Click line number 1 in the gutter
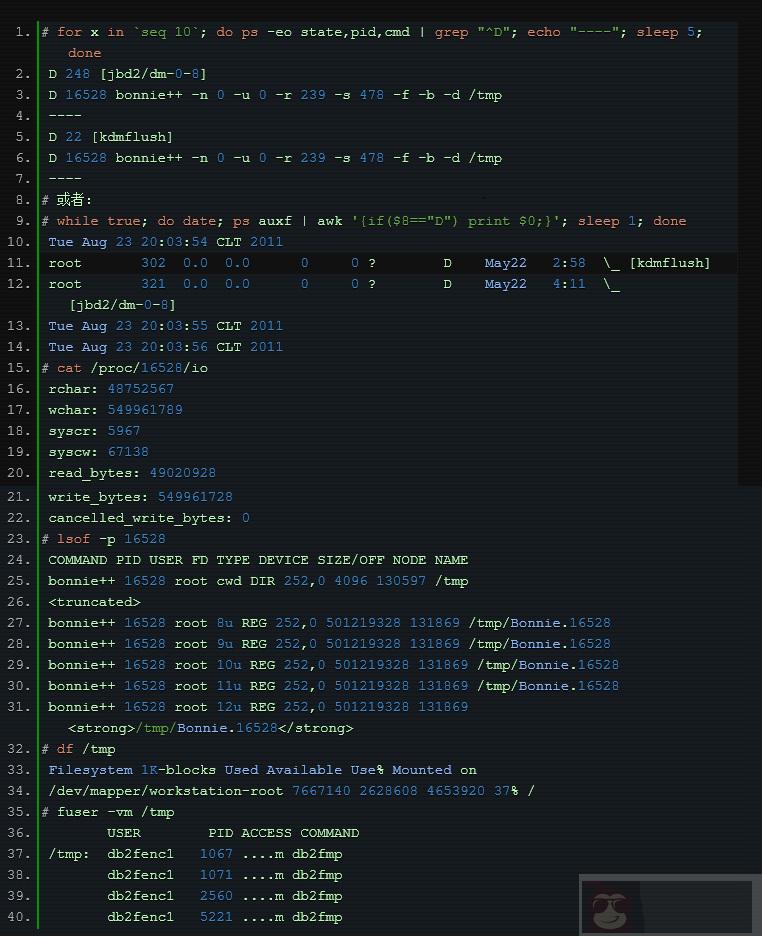This screenshot has height=938, width=762. coord(22,32)
